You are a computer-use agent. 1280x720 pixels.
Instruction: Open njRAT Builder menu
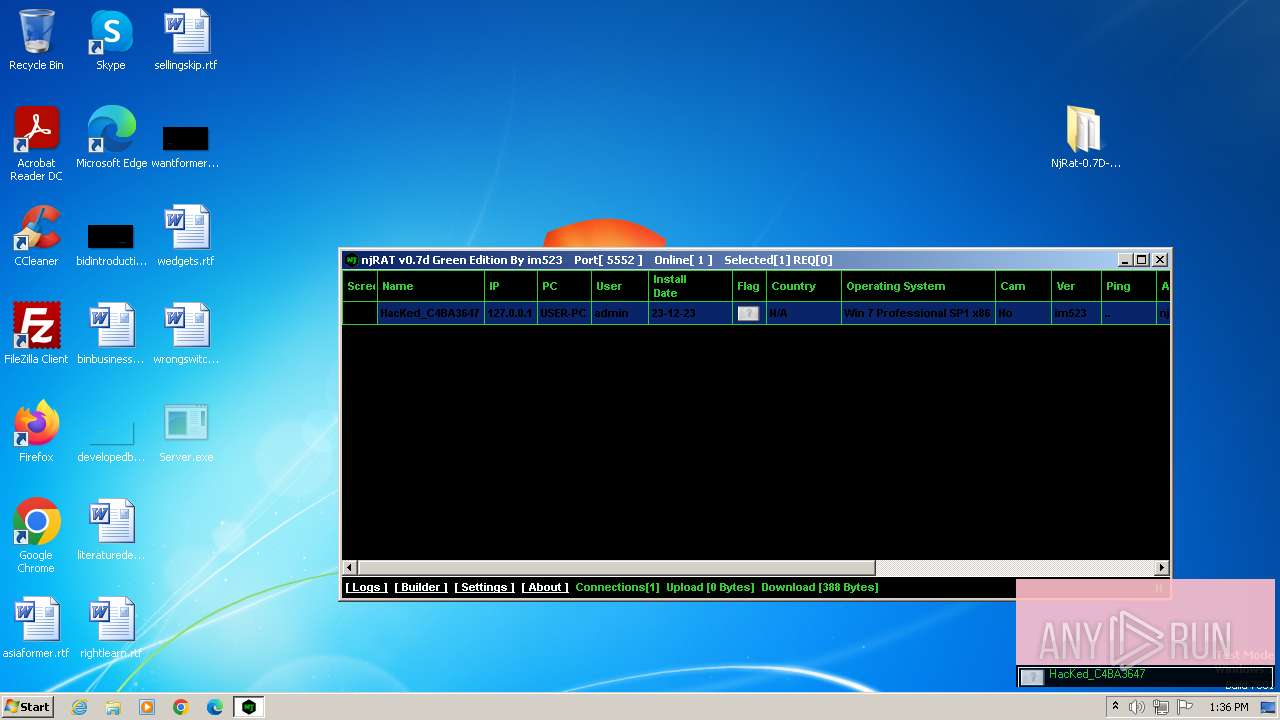[x=421, y=587]
